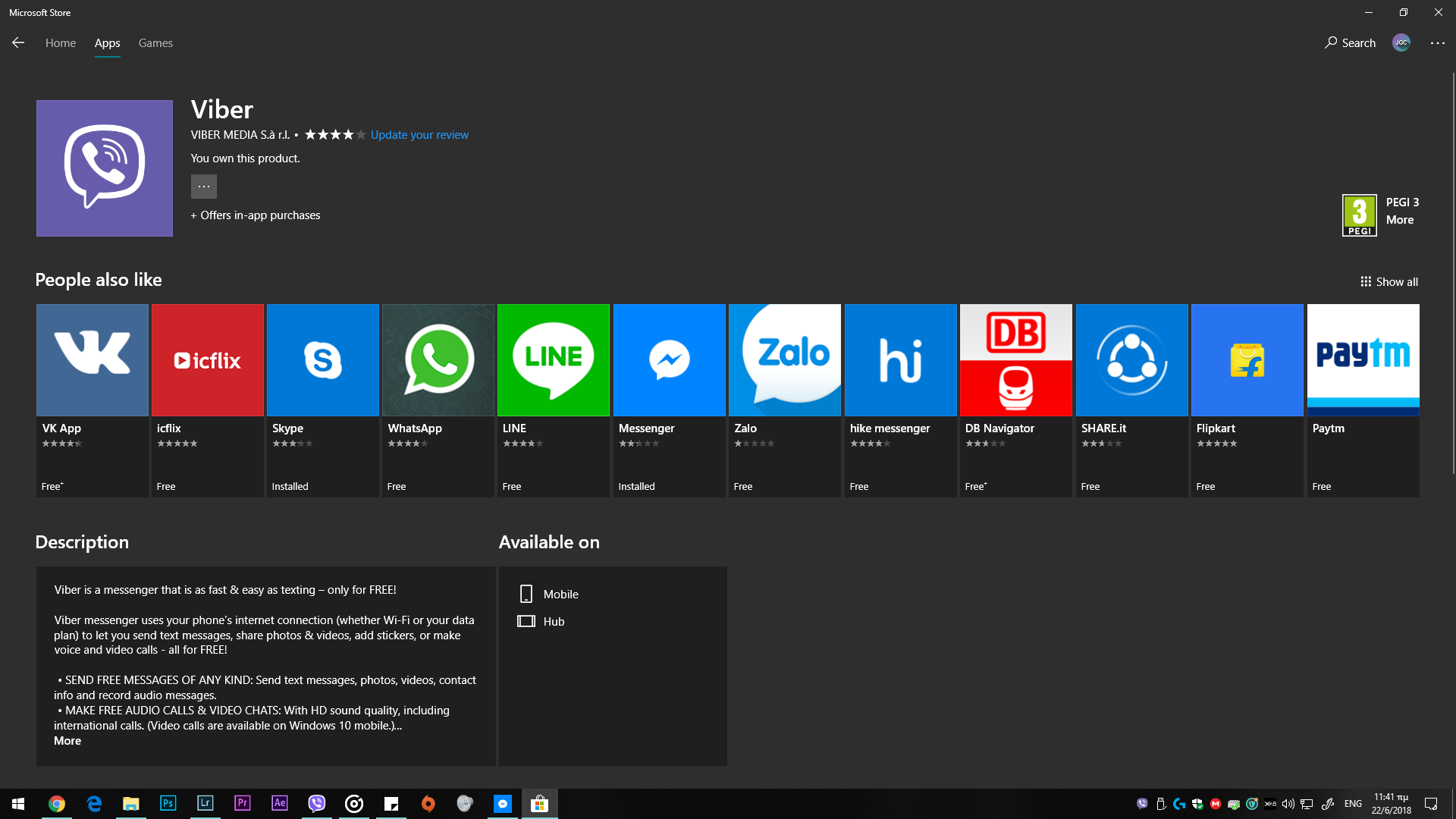1456x819 pixels.
Task: Open Premiere Pro from the taskbar
Action: [x=243, y=804]
